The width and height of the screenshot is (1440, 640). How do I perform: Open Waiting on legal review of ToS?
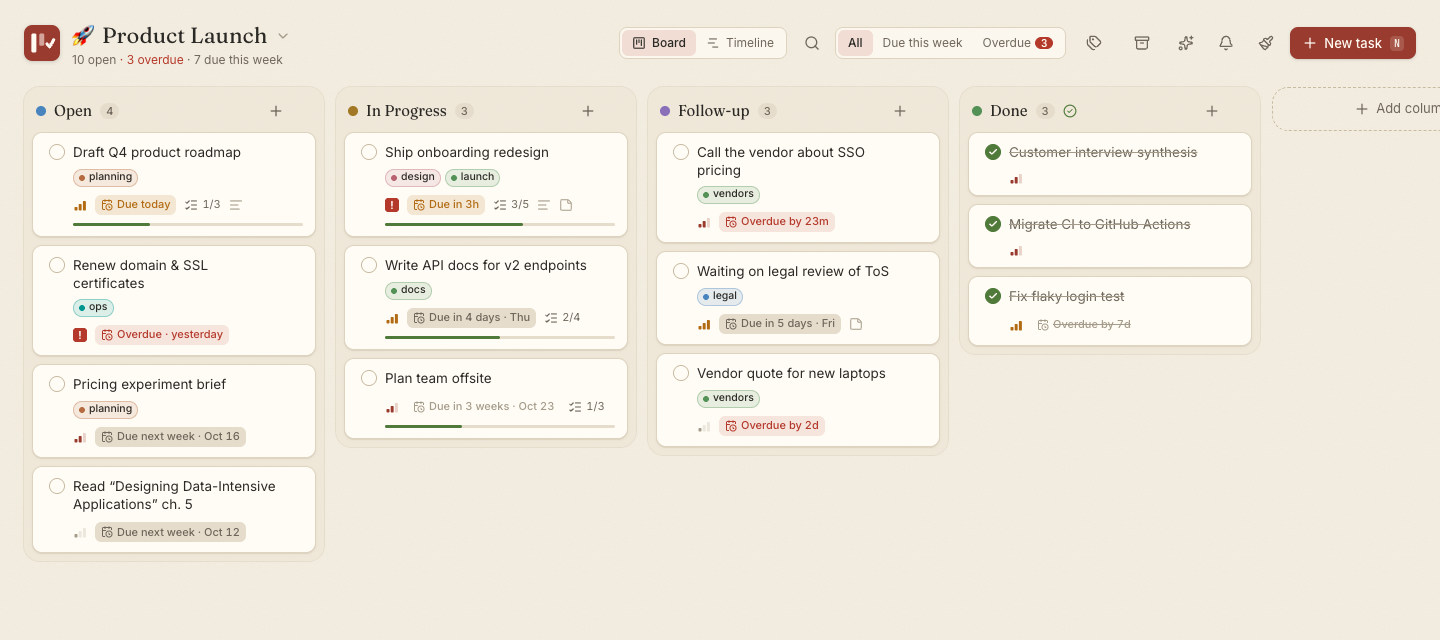tap(798, 297)
